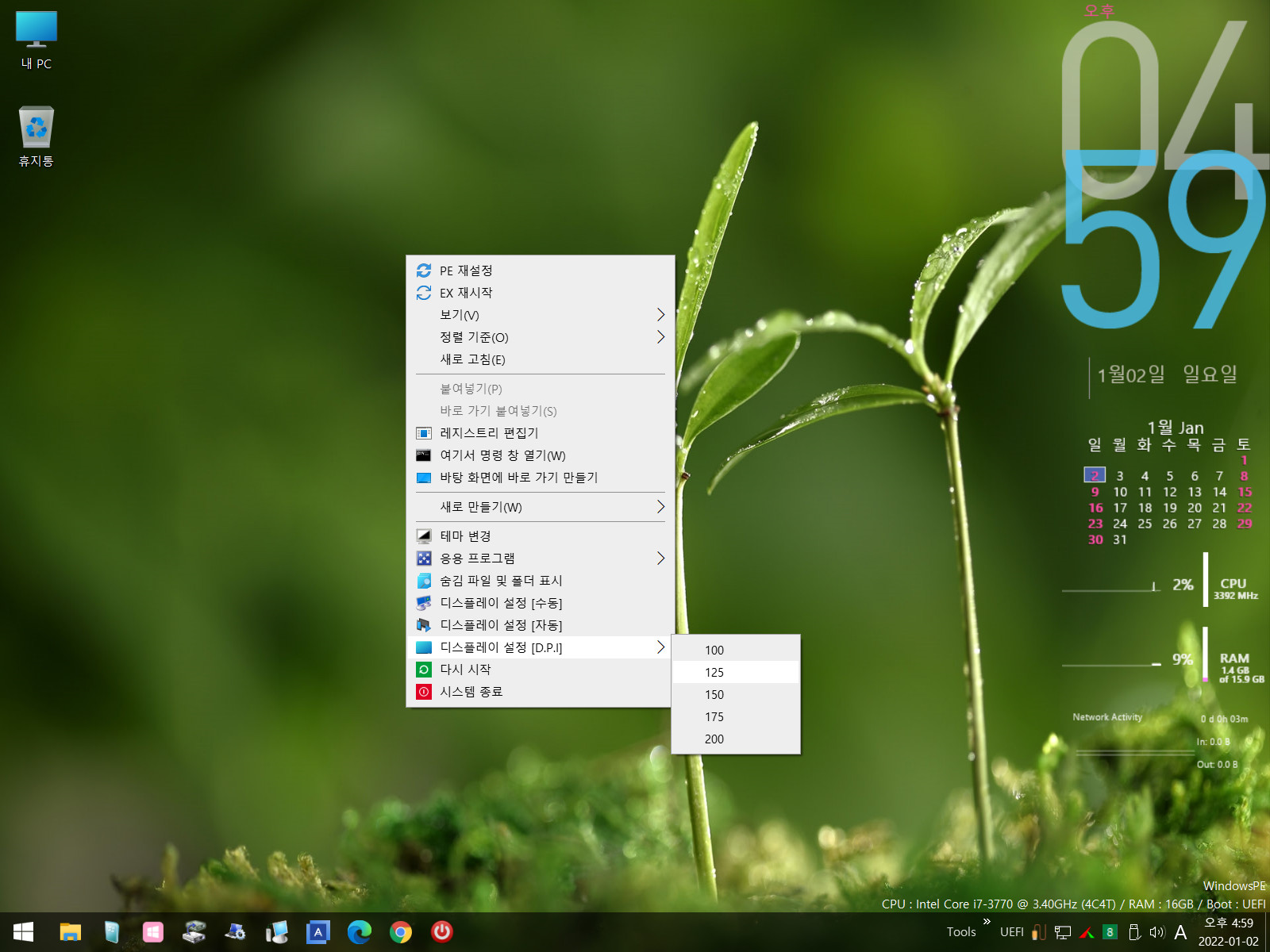Open the Tools toolbar in taskbar
The height and width of the screenshot is (952, 1270).
tap(961, 932)
